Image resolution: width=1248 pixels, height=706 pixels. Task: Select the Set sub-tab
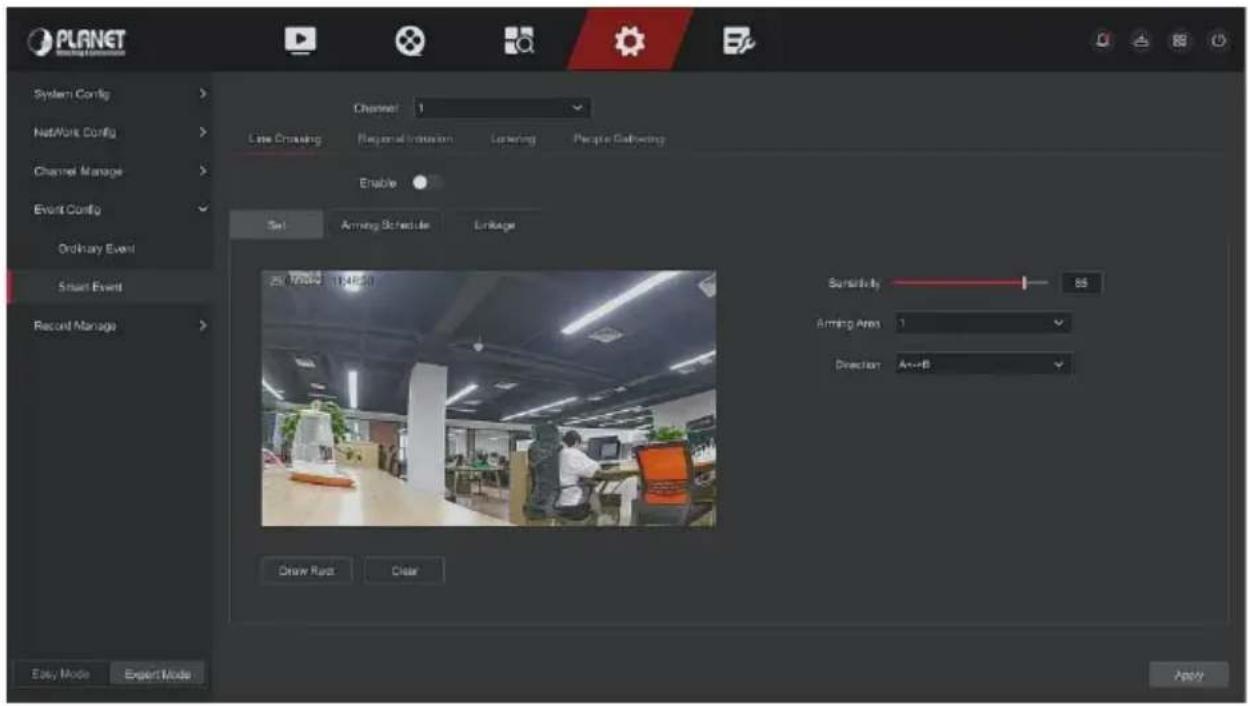[277, 225]
